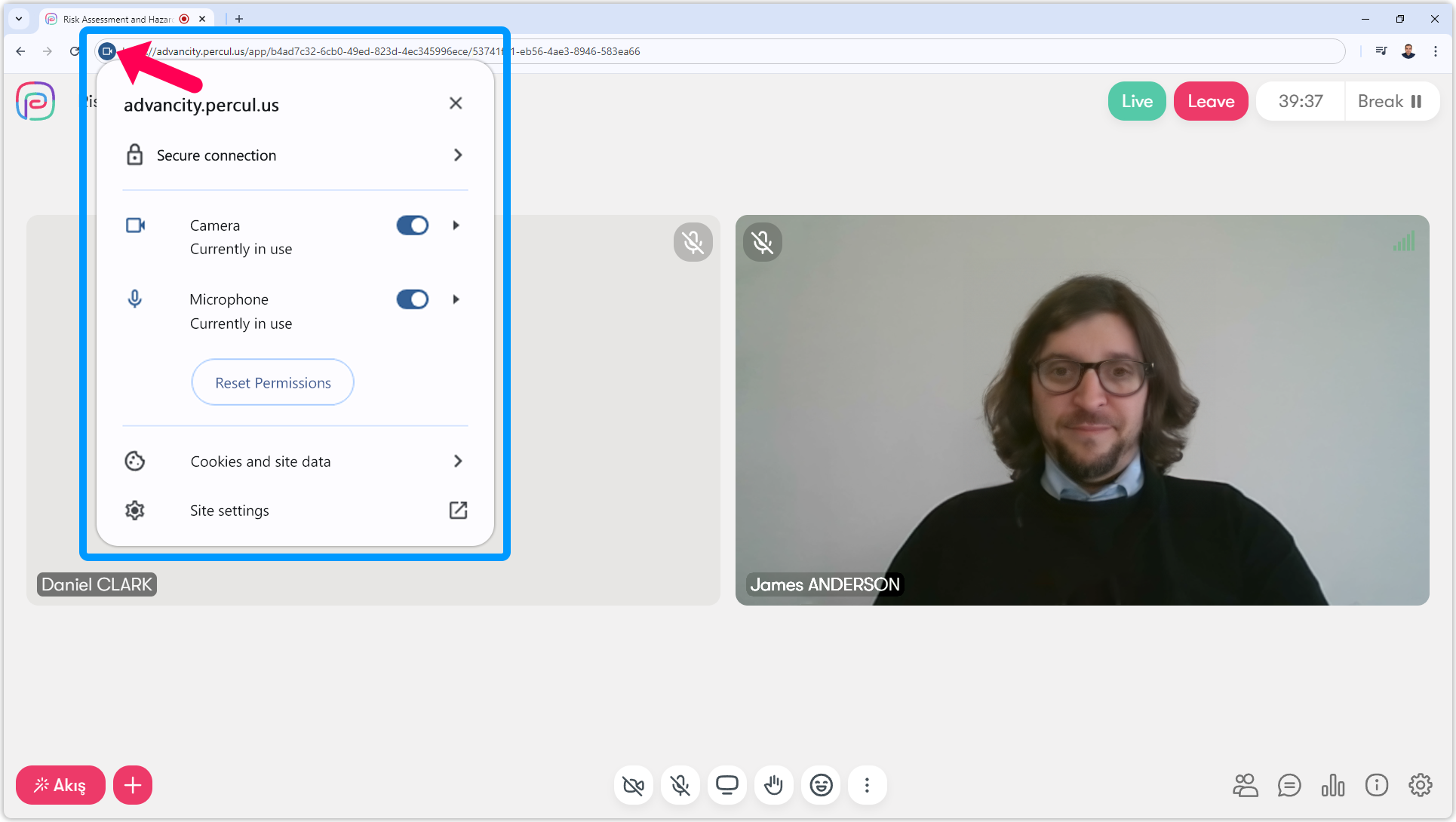Leave the live session
Viewport: 1456px width, 822px height.
[x=1210, y=101]
